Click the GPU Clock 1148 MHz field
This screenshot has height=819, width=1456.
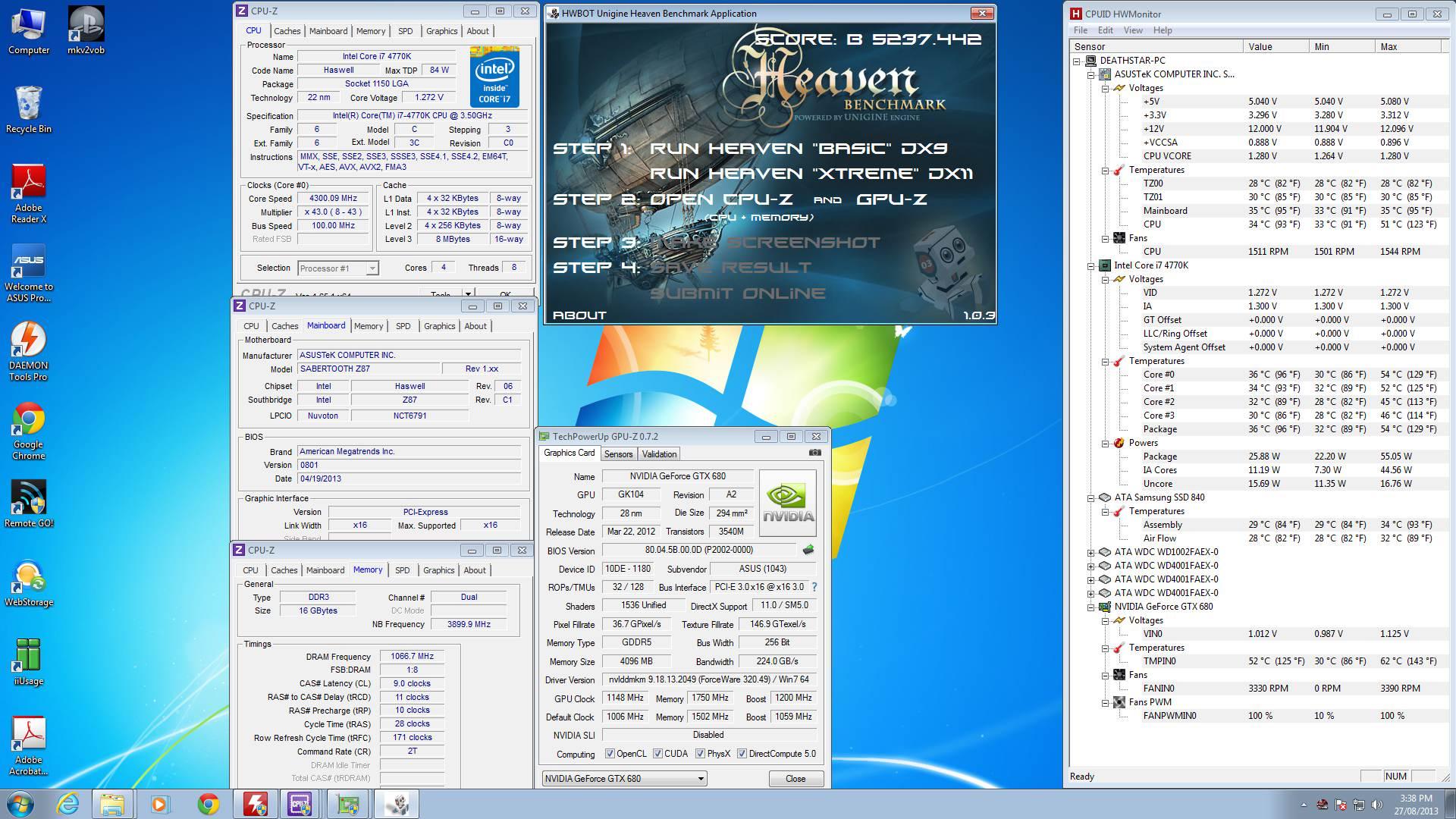(x=625, y=698)
